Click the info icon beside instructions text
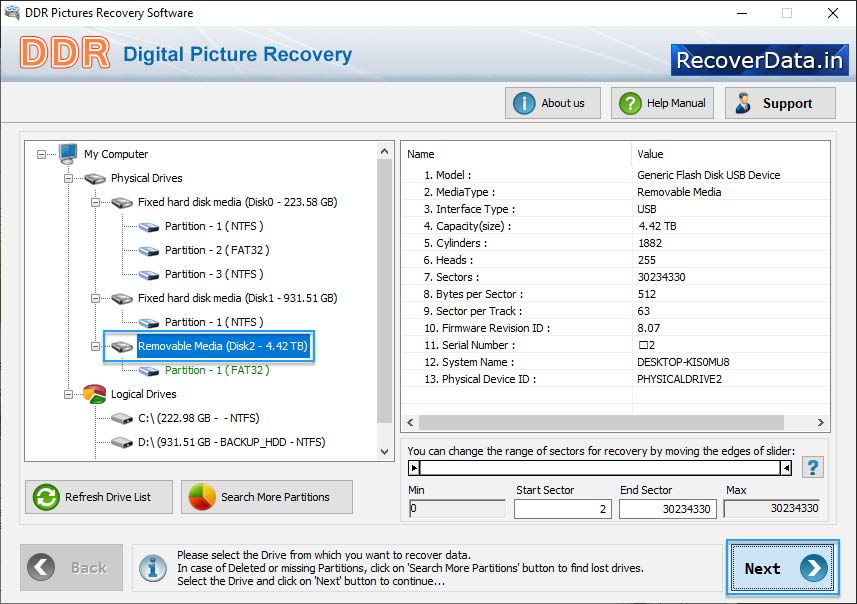Viewport: 857px width, 604px height. pos(152,568)
